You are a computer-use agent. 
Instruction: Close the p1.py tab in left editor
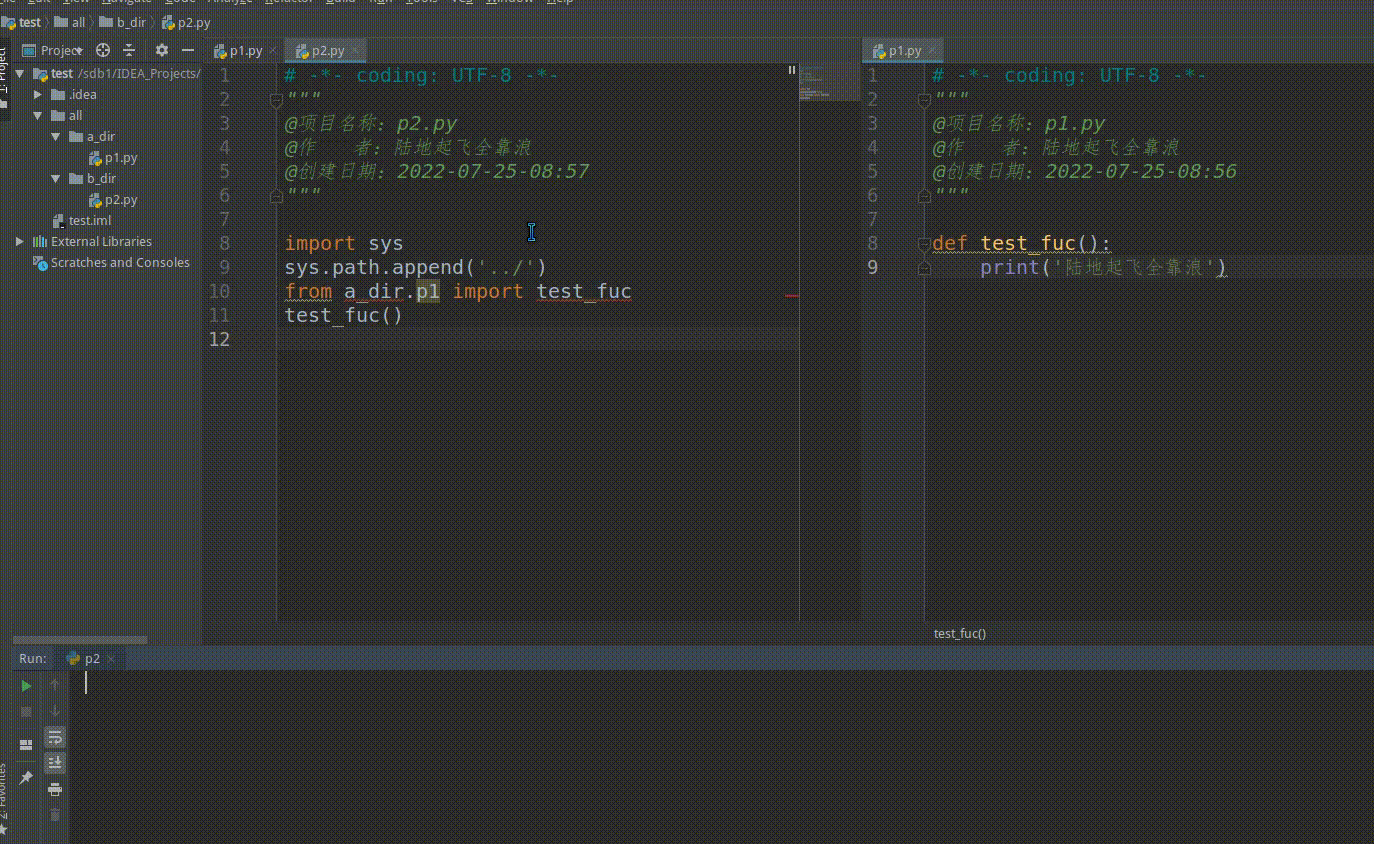tap(273, 51)
